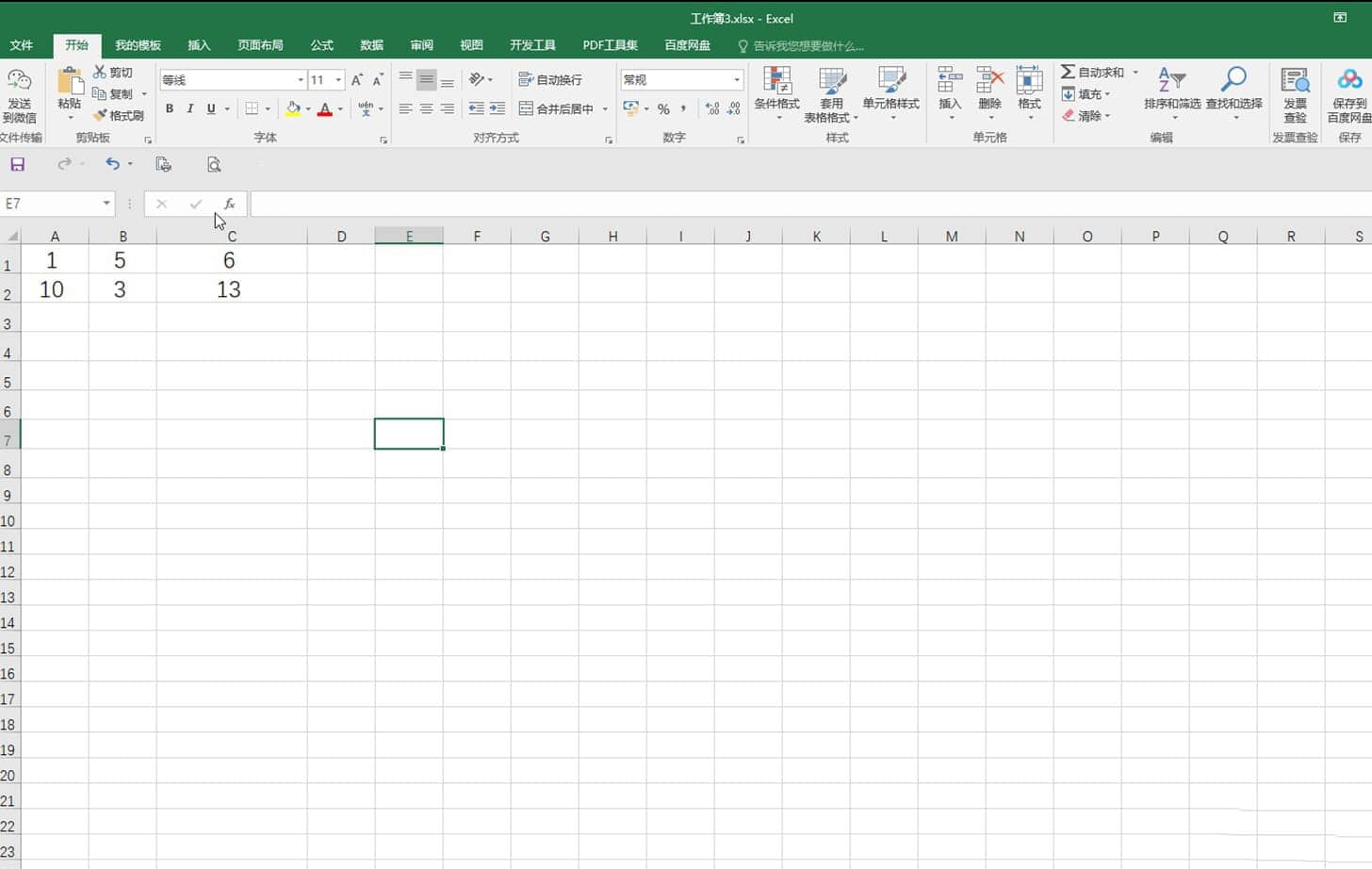Click the accounting currency format icon
The width and height of the screenshot is (1372, 869).
(631, 108)
